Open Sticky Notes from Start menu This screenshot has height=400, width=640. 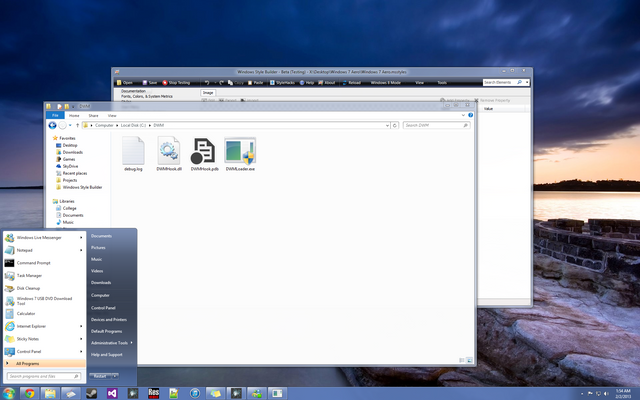(44, 339)
